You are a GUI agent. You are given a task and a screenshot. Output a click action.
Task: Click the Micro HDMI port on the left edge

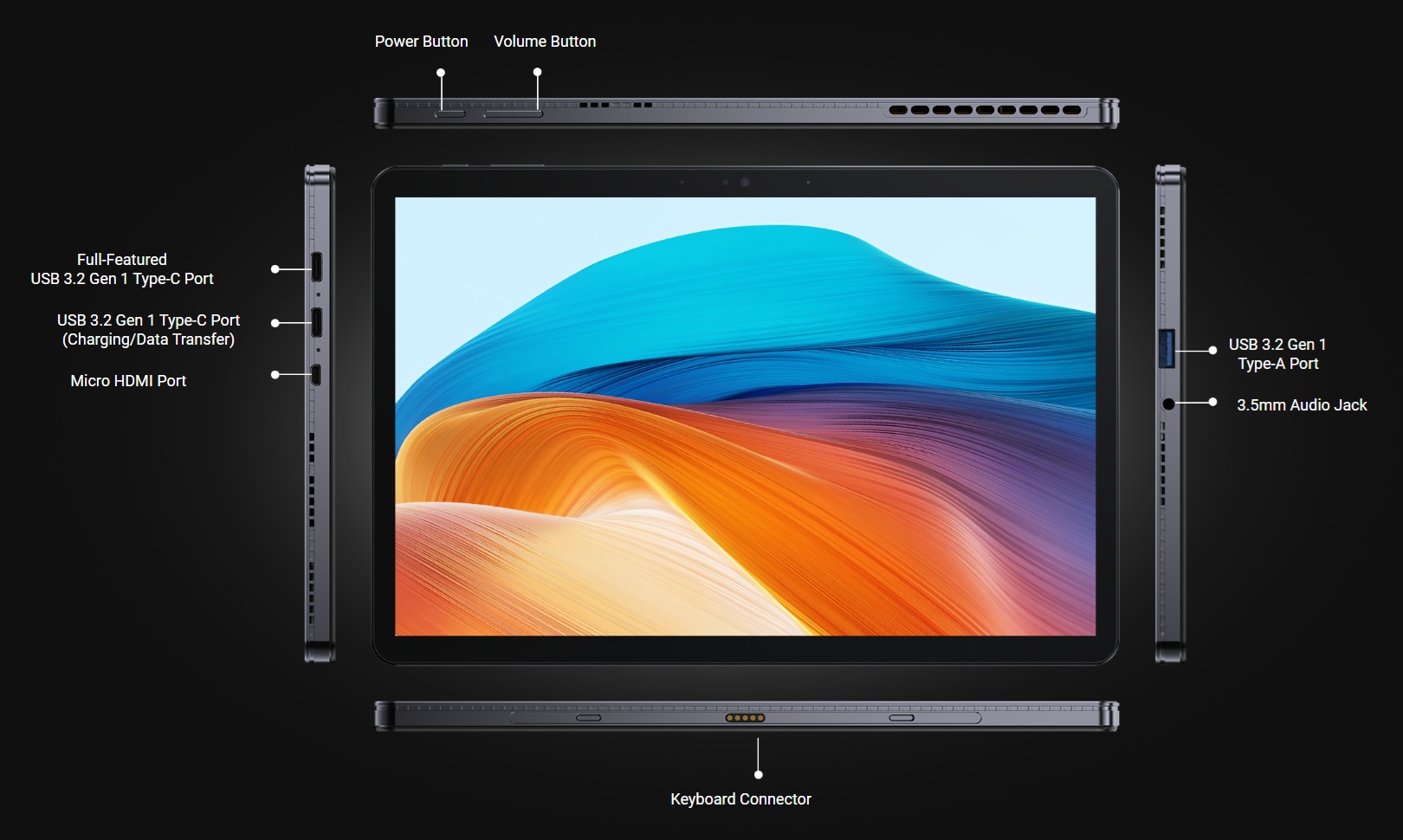(316, 374)
